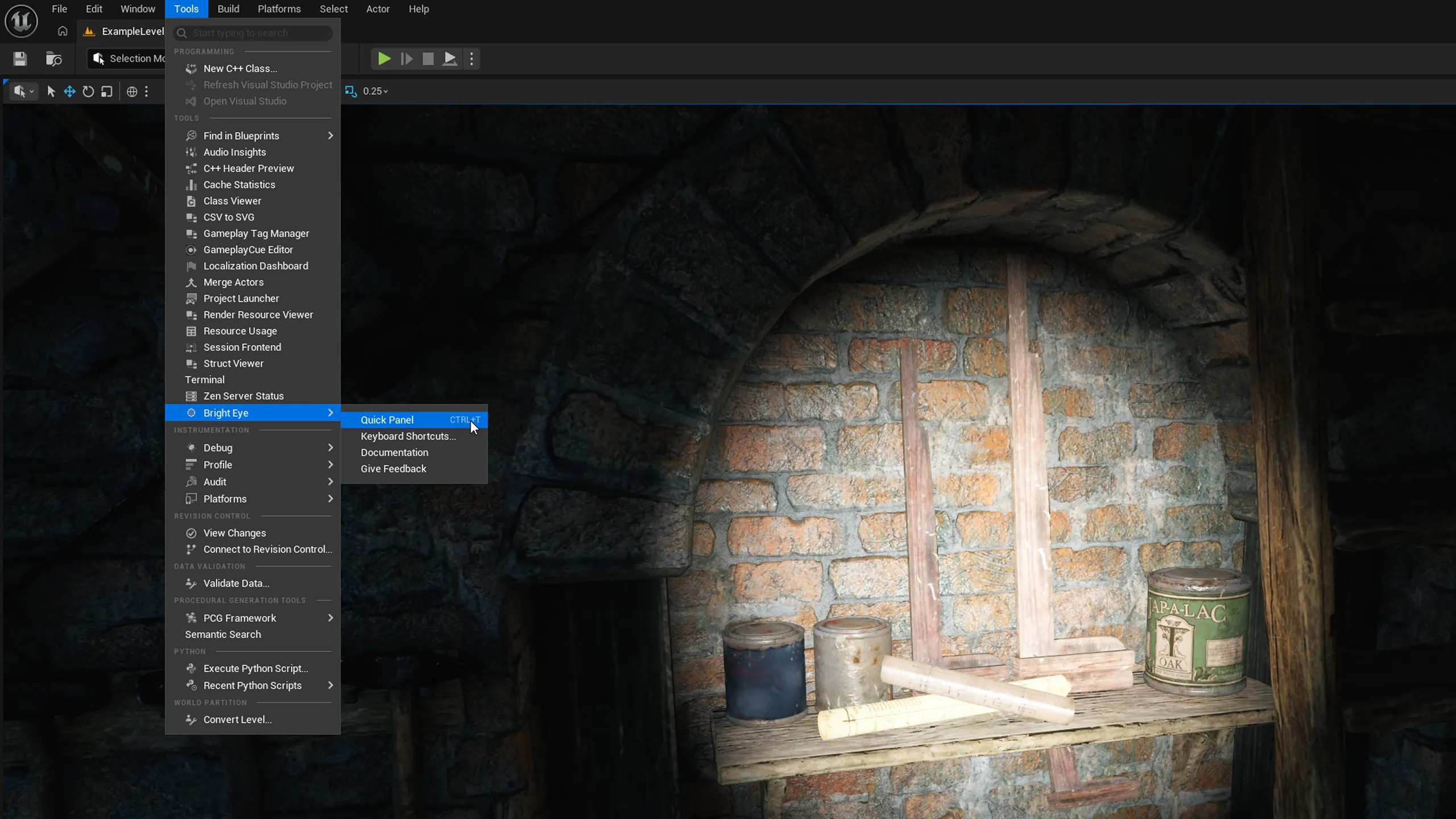The image size is (1456, 819).
Task: Select Quick Panel in Bright Eye submenu
Action: click(x=415, y=420)
